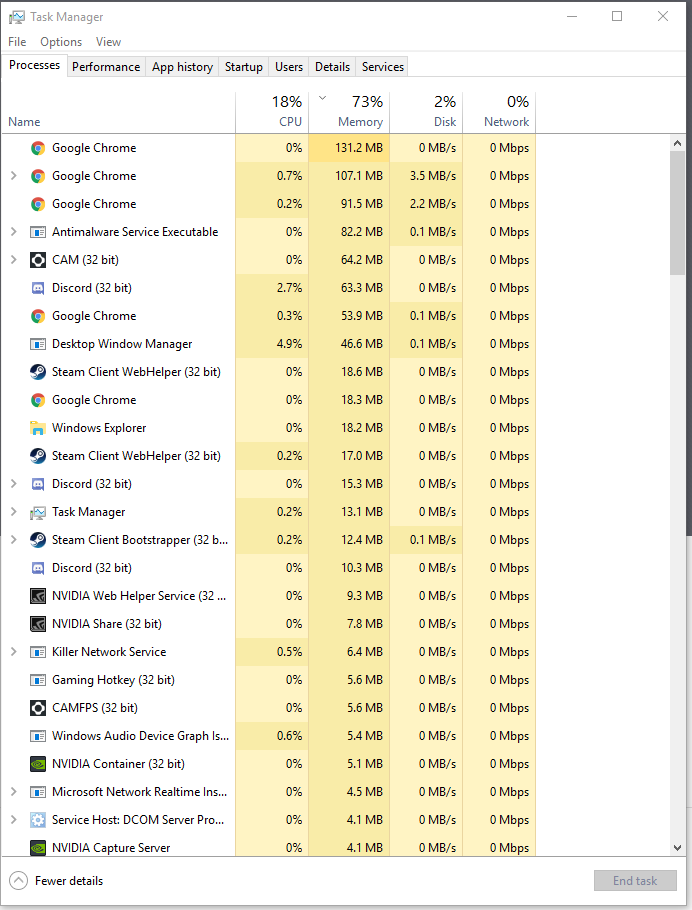Click the CAM (32 bit) process icon
692x910 pixels.
pyautogui.click(x=38, y=260)
